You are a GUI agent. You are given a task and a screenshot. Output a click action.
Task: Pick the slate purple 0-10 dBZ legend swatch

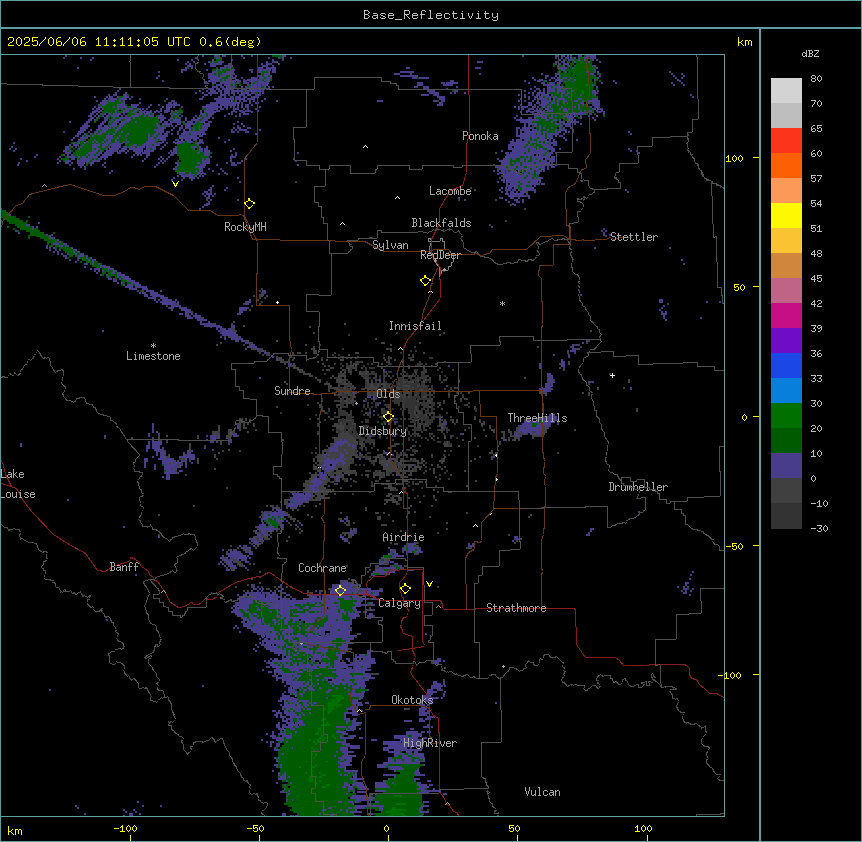point(786,466)
